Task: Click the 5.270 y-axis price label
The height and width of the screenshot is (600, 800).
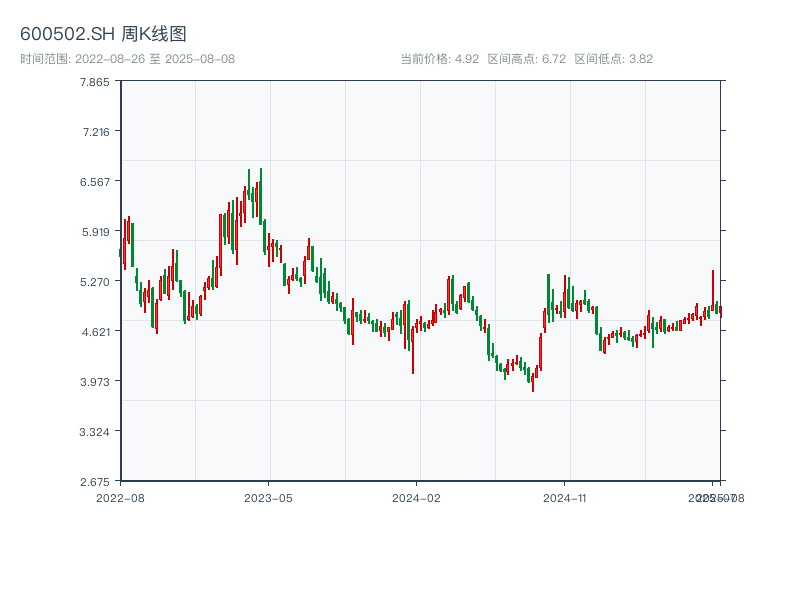Action: pos(95,282)
